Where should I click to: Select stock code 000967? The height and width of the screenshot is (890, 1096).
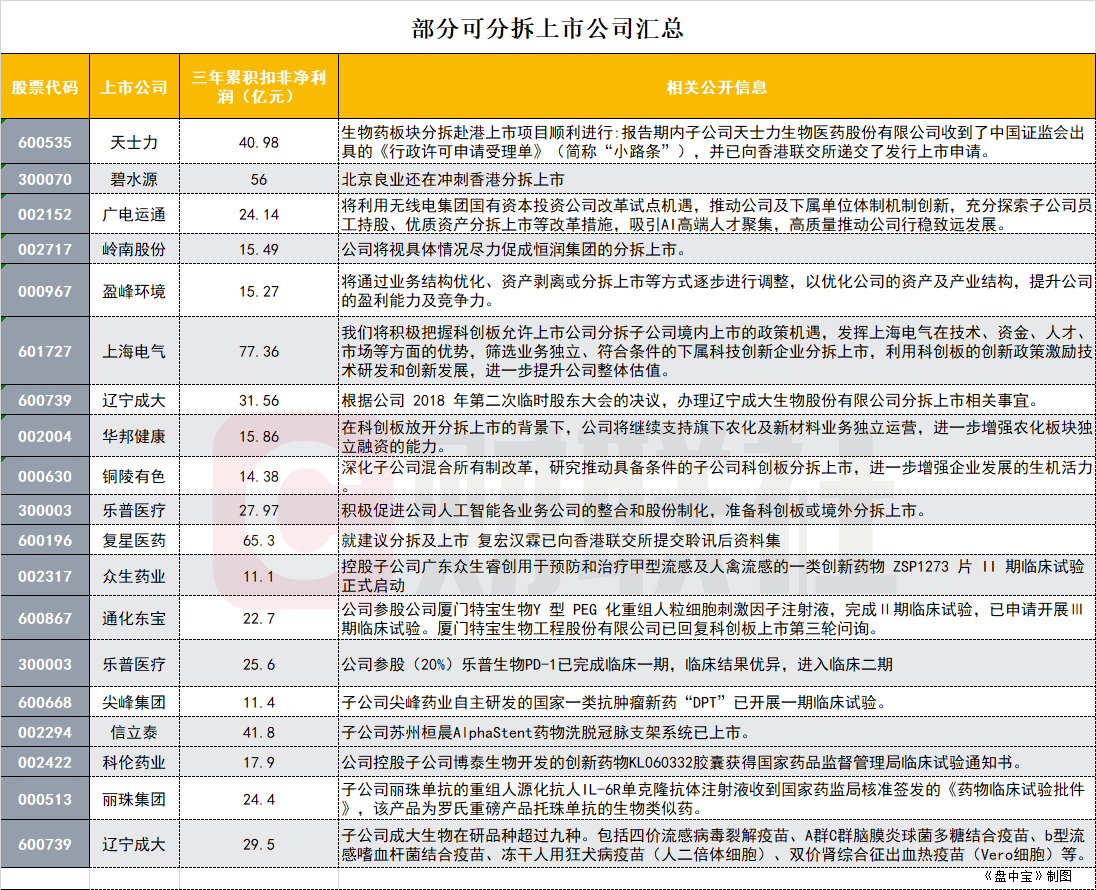click(x=45, y=291)
